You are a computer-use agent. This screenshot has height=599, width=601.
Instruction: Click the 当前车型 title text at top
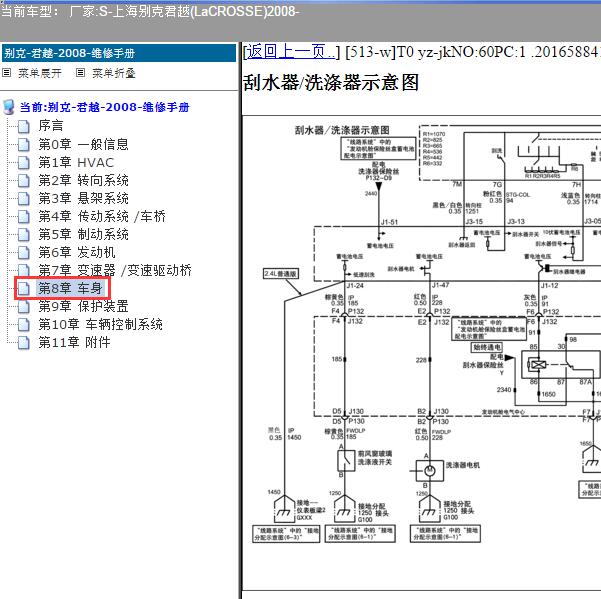149,11
